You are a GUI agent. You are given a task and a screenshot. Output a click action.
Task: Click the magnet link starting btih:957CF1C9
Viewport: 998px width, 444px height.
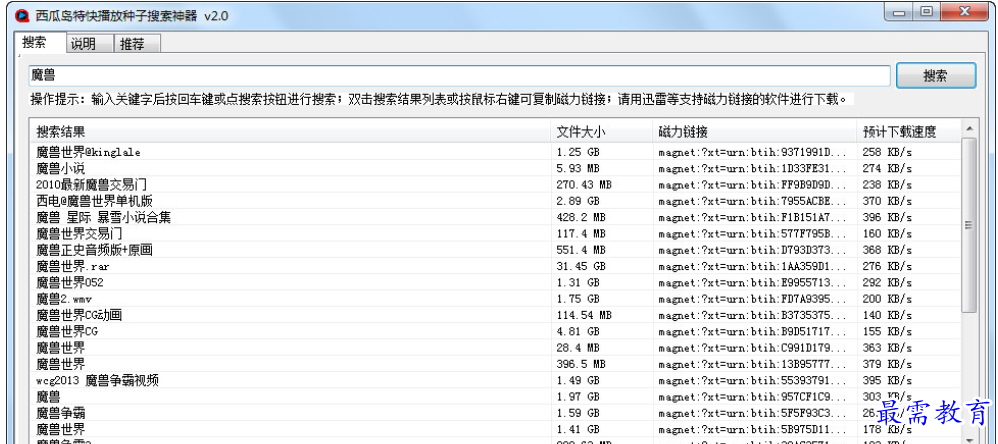(753, 396)
